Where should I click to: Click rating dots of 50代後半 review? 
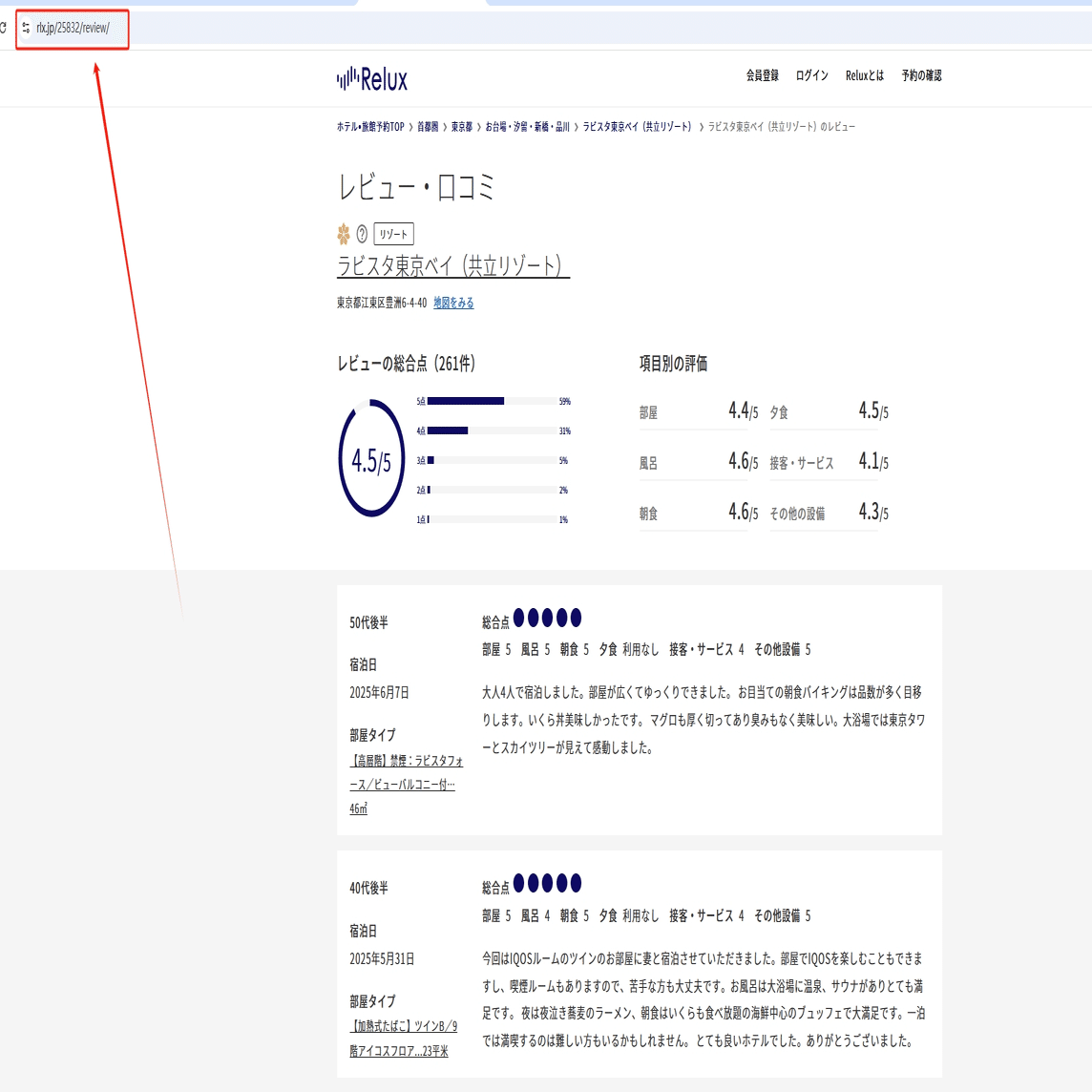[x=547, y=618]
